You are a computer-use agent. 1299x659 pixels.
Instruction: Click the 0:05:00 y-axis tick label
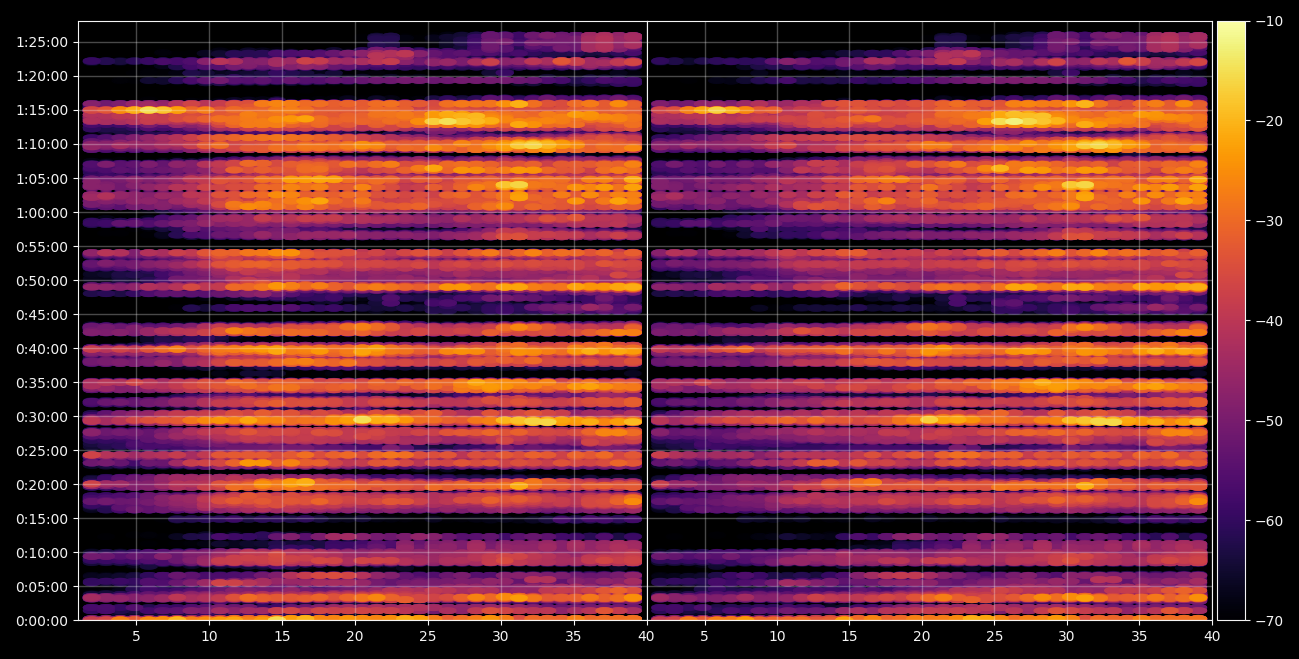(41, 586)
